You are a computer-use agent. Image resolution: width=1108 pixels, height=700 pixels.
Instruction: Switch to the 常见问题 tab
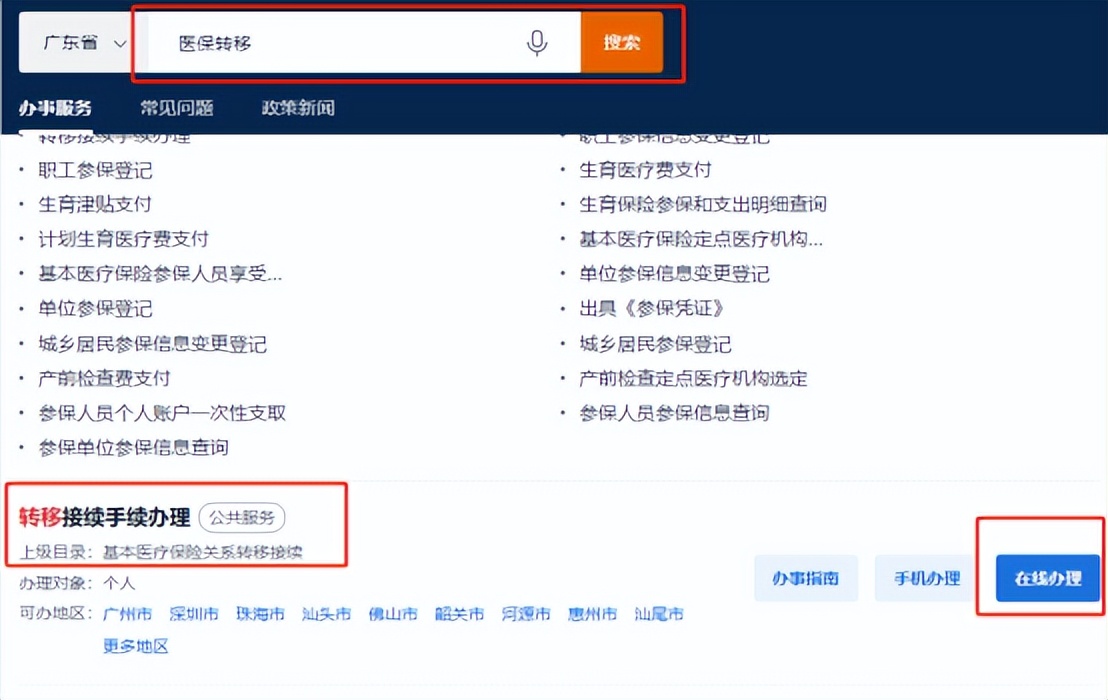point(177,108)
